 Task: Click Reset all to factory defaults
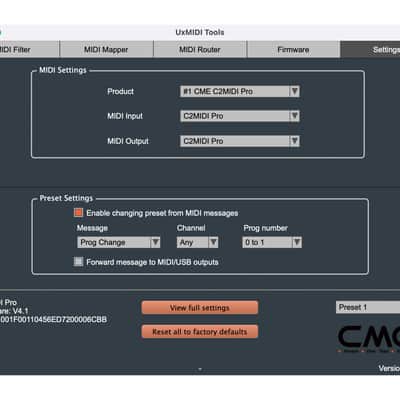point(200,332)
